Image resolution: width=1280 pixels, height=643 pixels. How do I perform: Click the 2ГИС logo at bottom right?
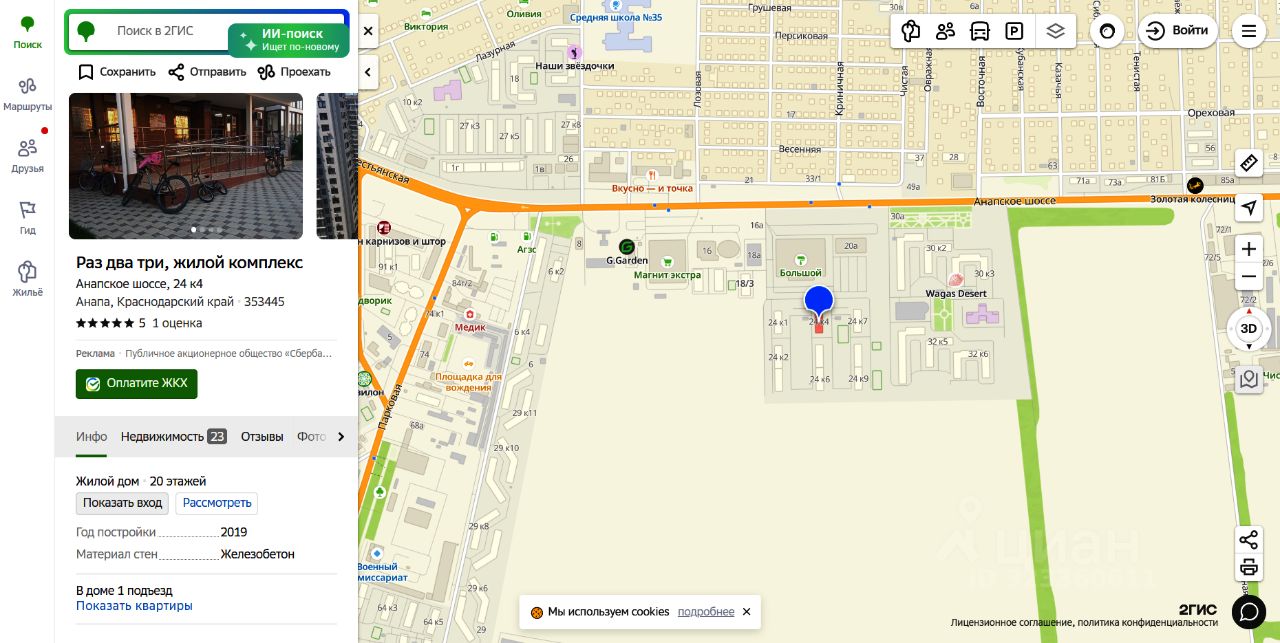1197,609
